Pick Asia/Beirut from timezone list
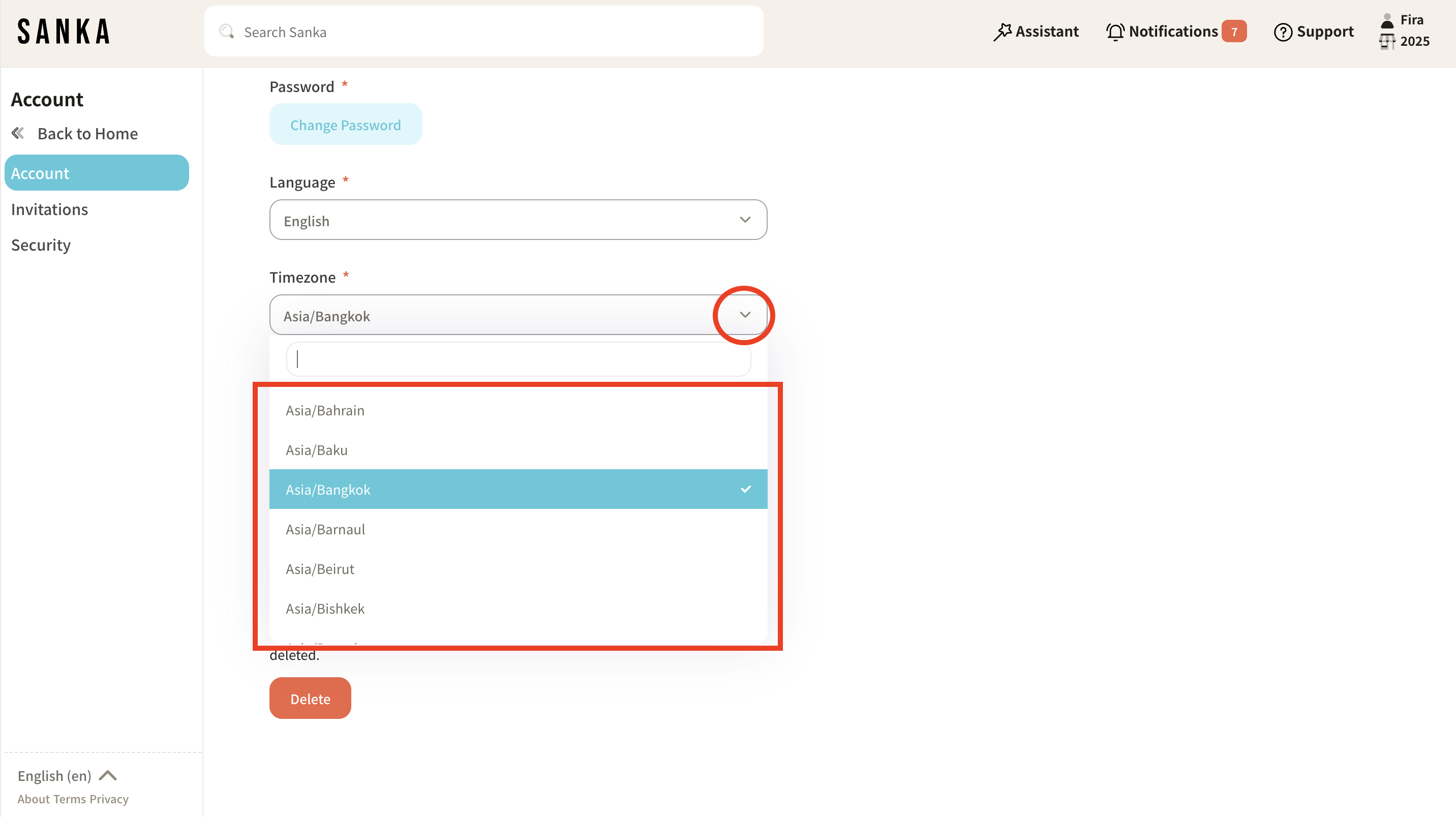 click(x=320, y=569)
